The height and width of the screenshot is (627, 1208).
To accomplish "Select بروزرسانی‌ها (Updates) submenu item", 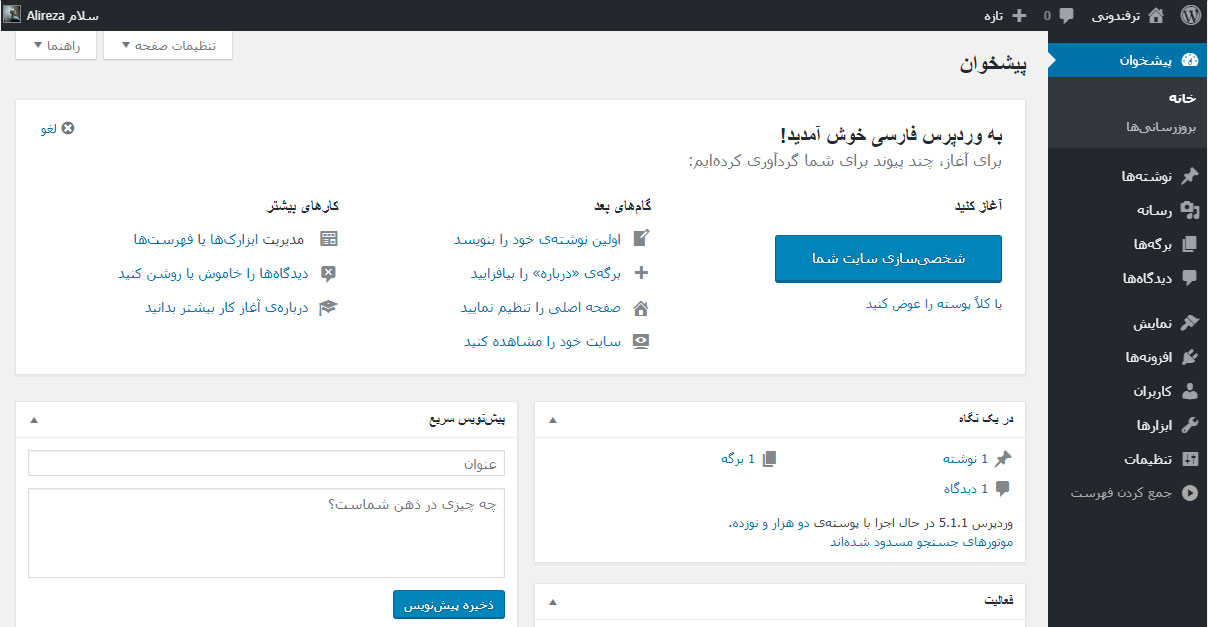I will (1160, 126).
